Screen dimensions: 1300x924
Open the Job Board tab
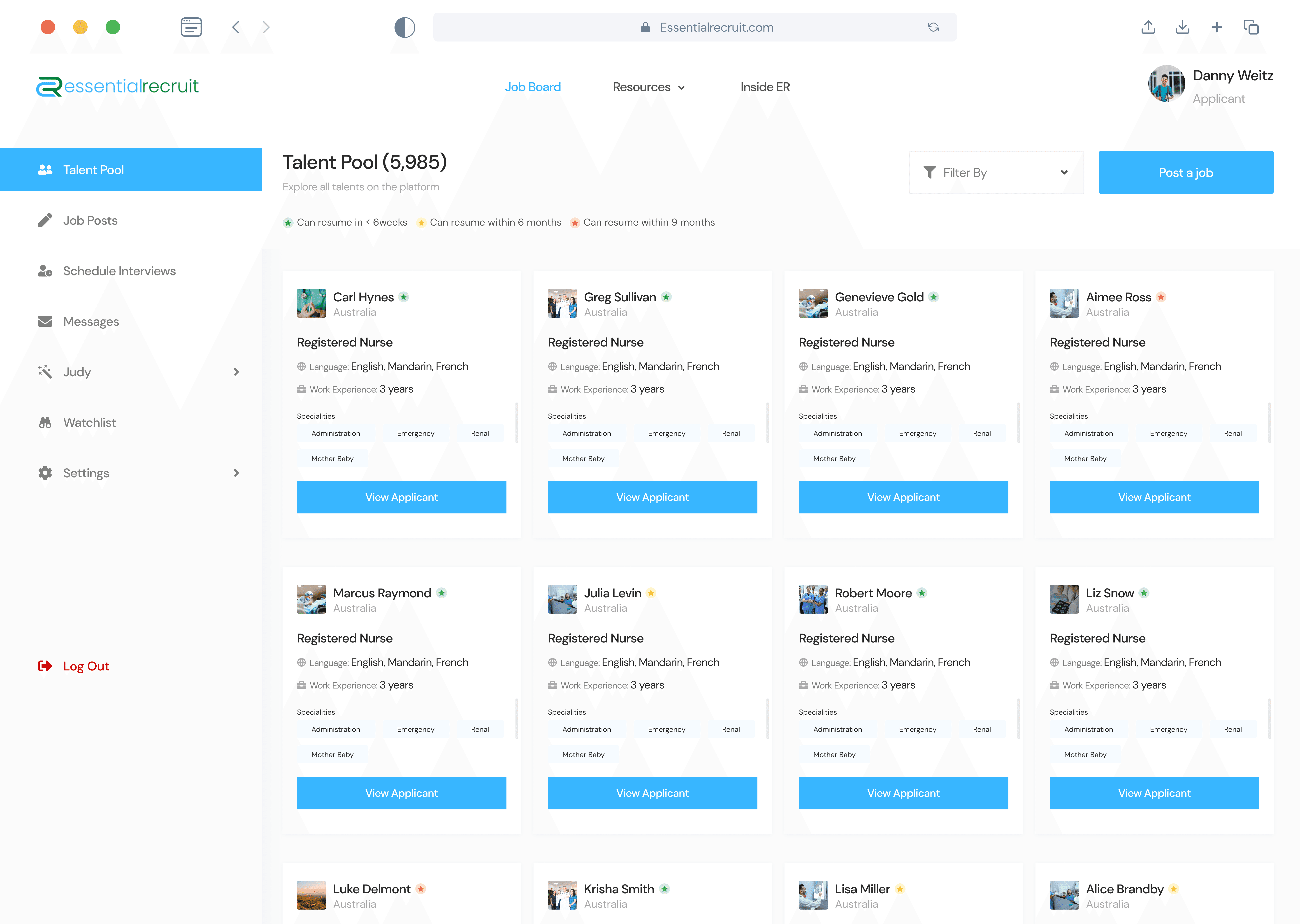[533, 87]
